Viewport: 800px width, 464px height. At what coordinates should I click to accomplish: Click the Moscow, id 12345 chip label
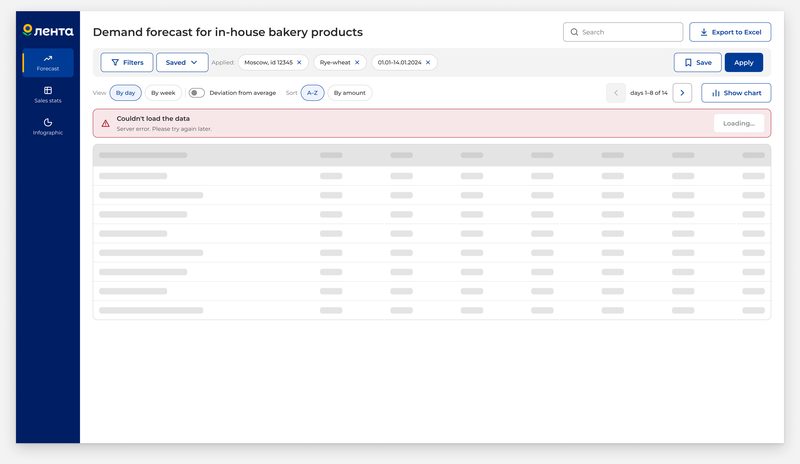268,62
